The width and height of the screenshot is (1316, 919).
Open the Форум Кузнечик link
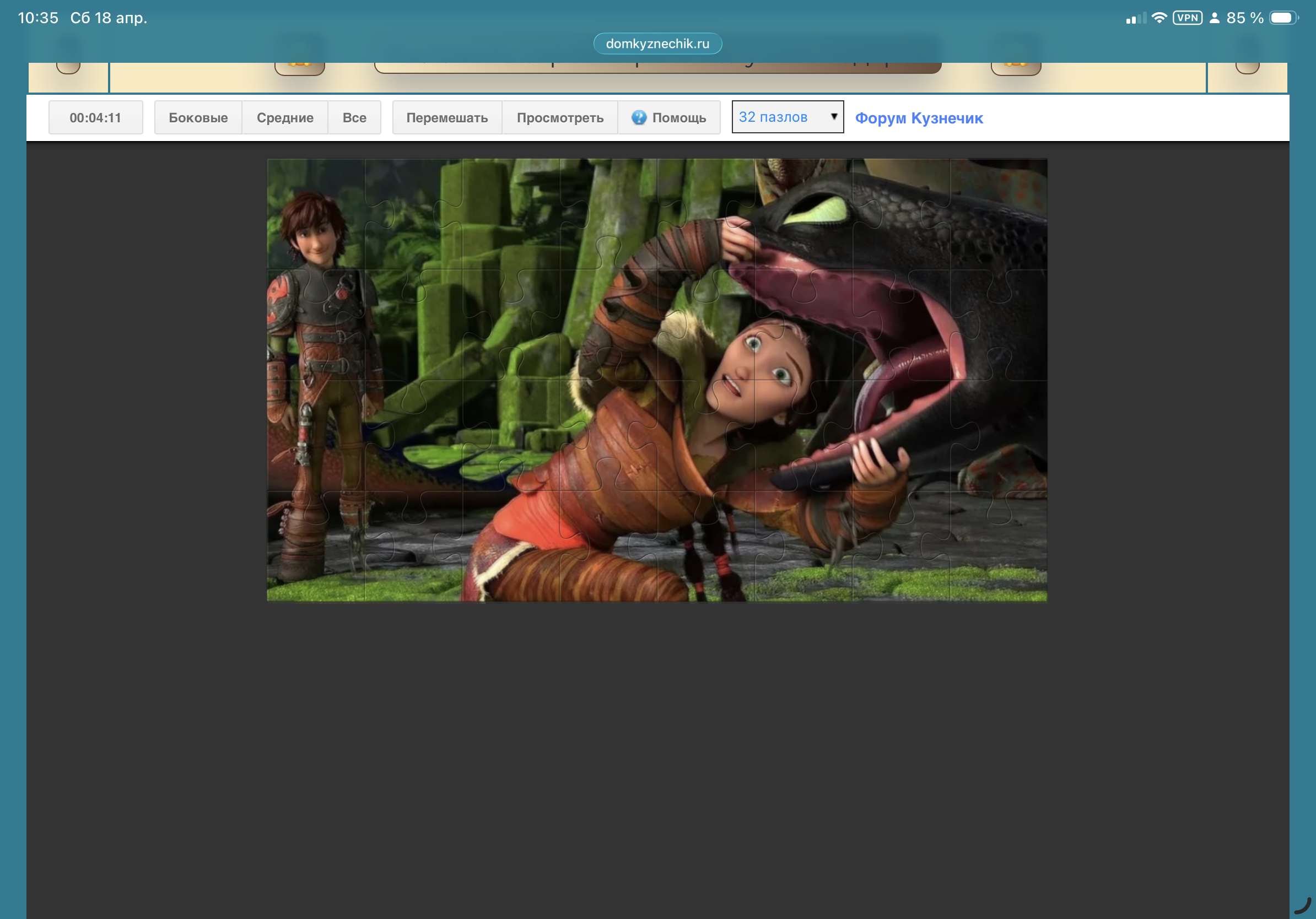(918, 118)
